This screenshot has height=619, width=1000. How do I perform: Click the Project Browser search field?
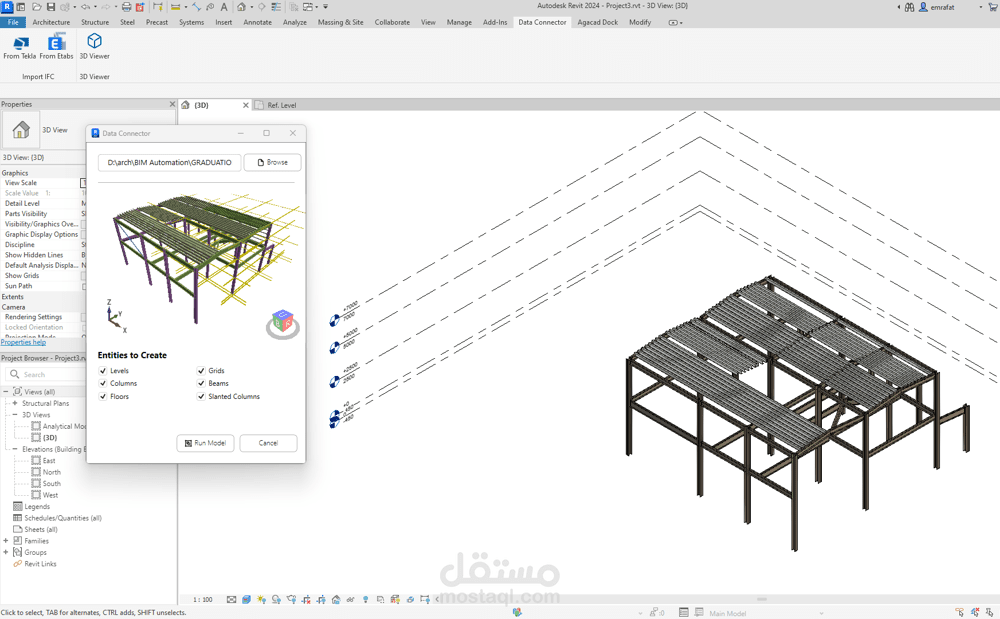pos(45,374)
